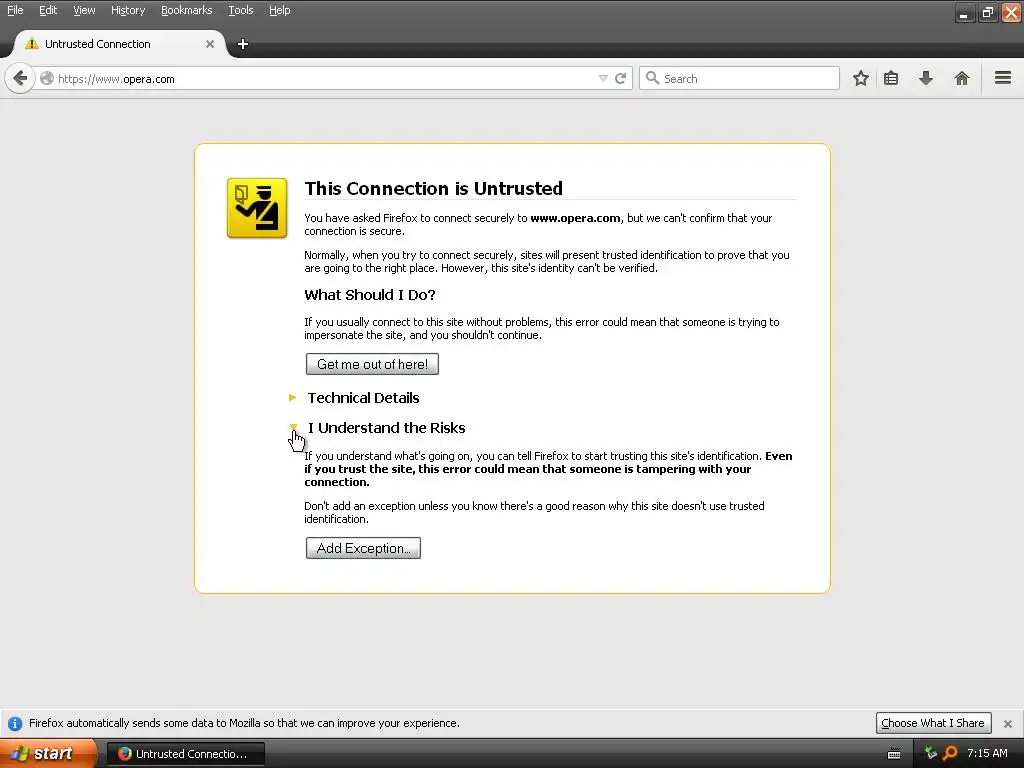Screen dimensions: 1024x768
Task: Select the Untrusted Connection tab
Action: (120, 44)
